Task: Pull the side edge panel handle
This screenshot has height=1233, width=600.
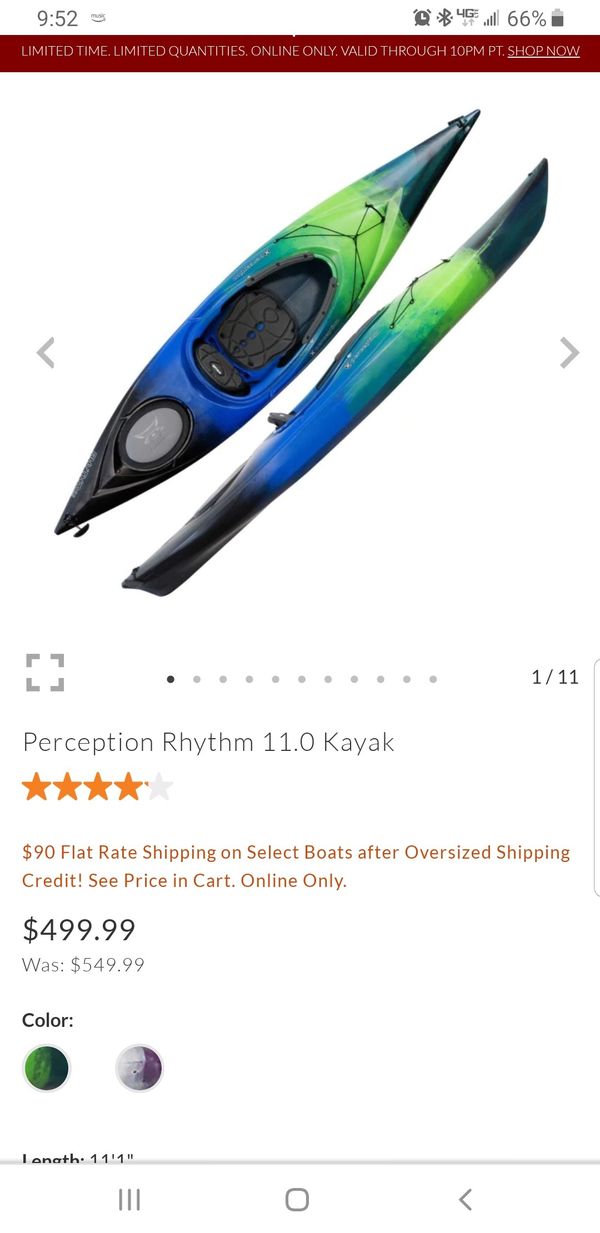Action: (596, 776)
